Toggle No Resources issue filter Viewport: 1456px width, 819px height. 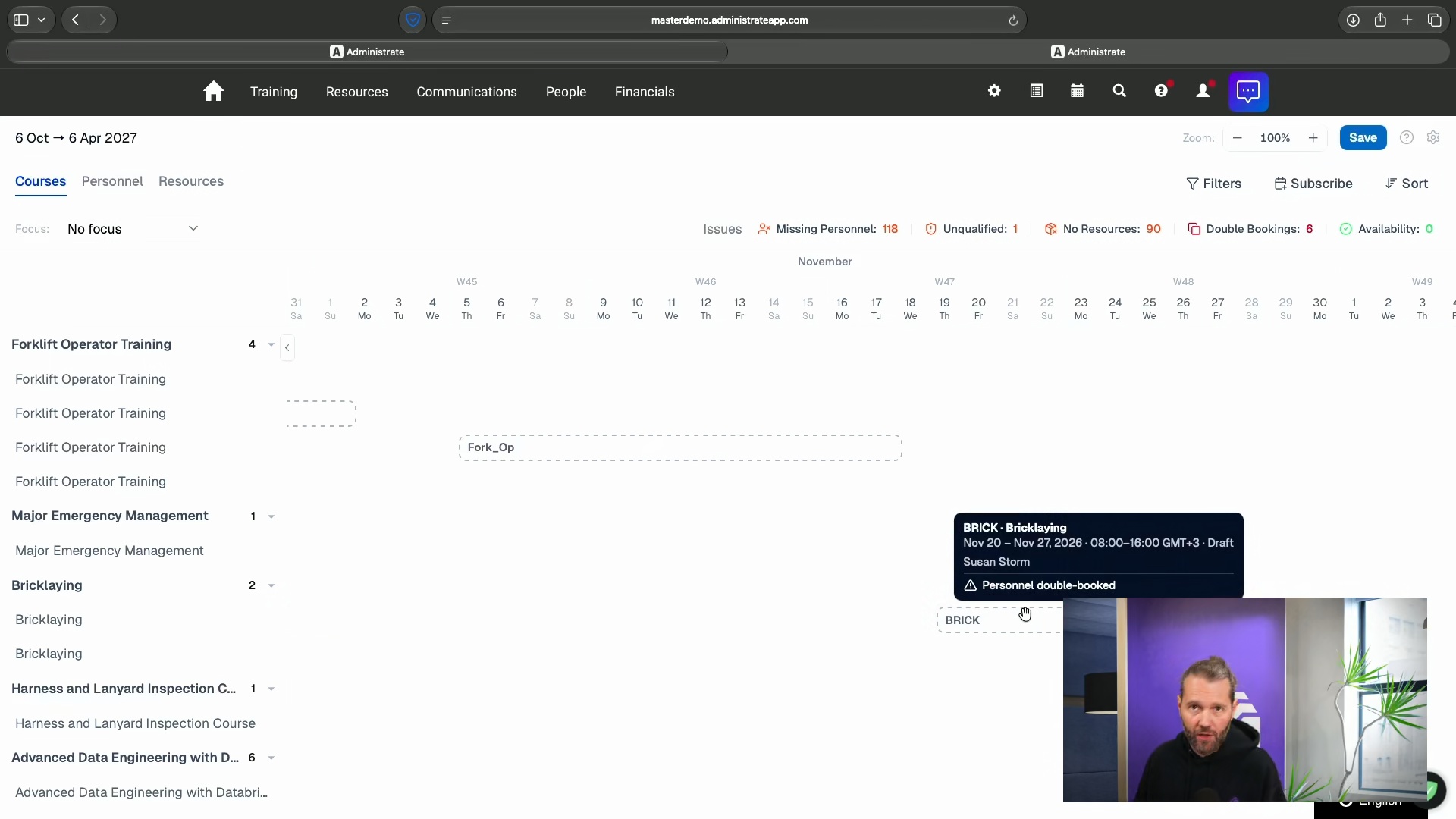(1103, 229)
